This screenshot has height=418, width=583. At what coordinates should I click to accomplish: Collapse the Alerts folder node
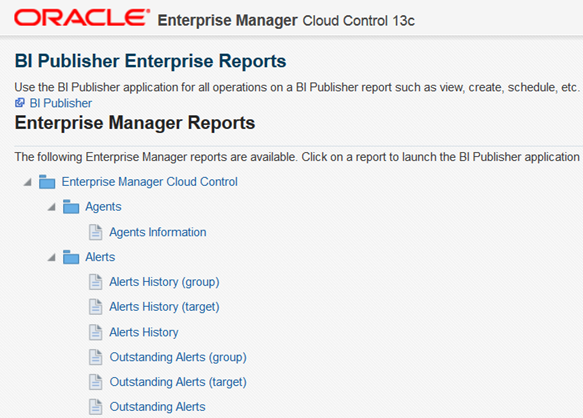pos(52,257)
